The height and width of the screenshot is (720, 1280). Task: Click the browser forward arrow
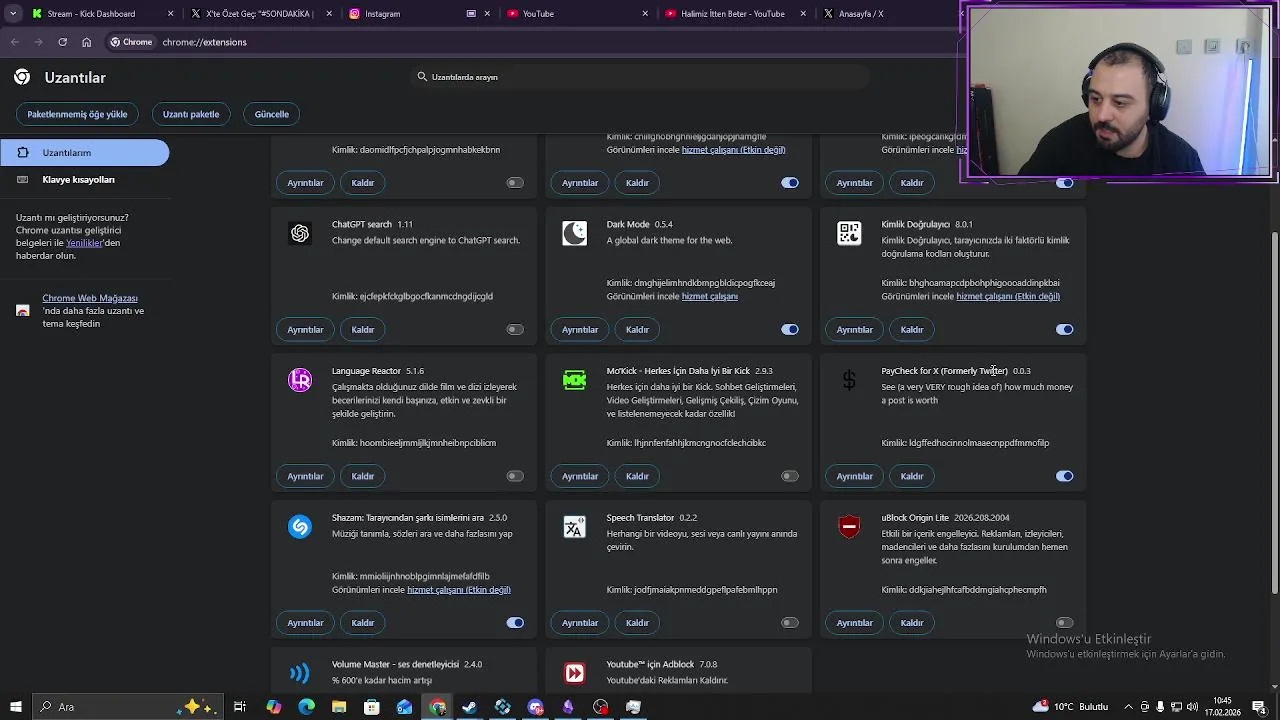[x=38, y=42]
